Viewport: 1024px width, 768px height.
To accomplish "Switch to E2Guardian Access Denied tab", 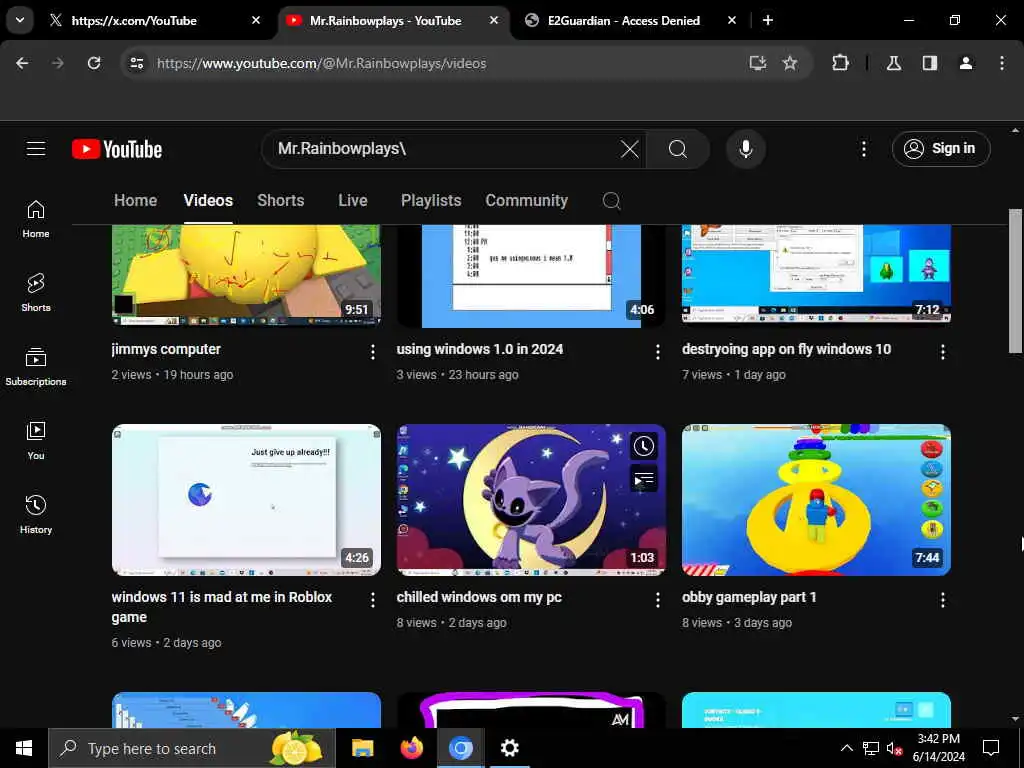I will click(x=631, y=20).
